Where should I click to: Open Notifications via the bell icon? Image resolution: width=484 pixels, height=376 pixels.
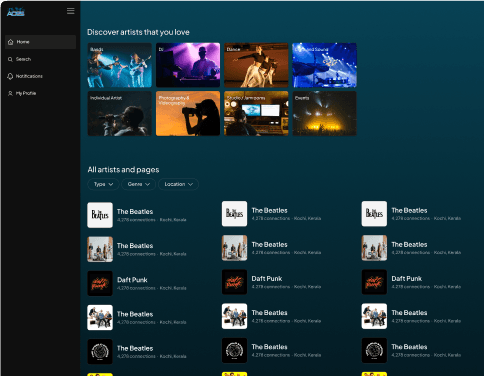coord(10,76)
